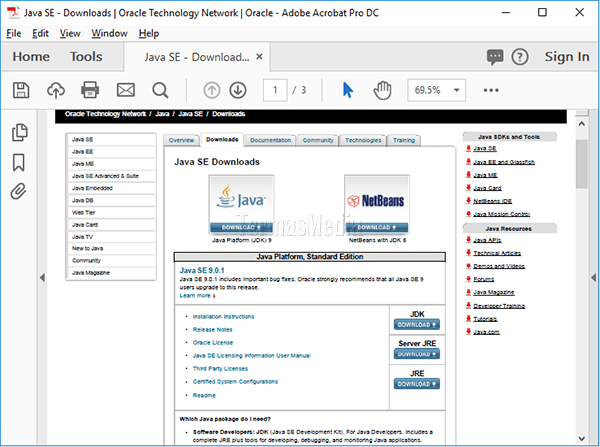
Task: Open the bookmarks panel
Action: pos(19,162)
